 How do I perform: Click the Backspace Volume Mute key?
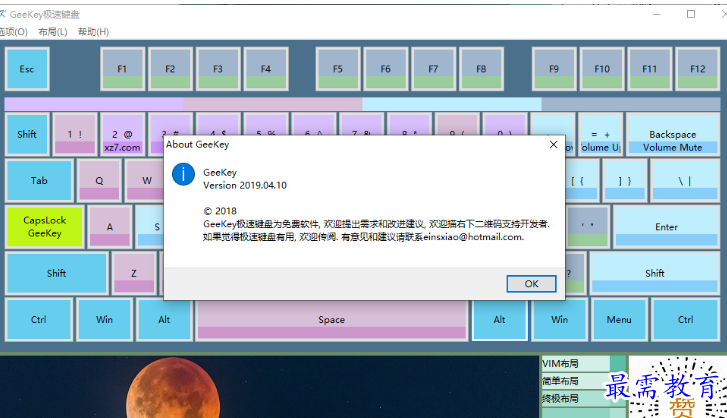672,134
